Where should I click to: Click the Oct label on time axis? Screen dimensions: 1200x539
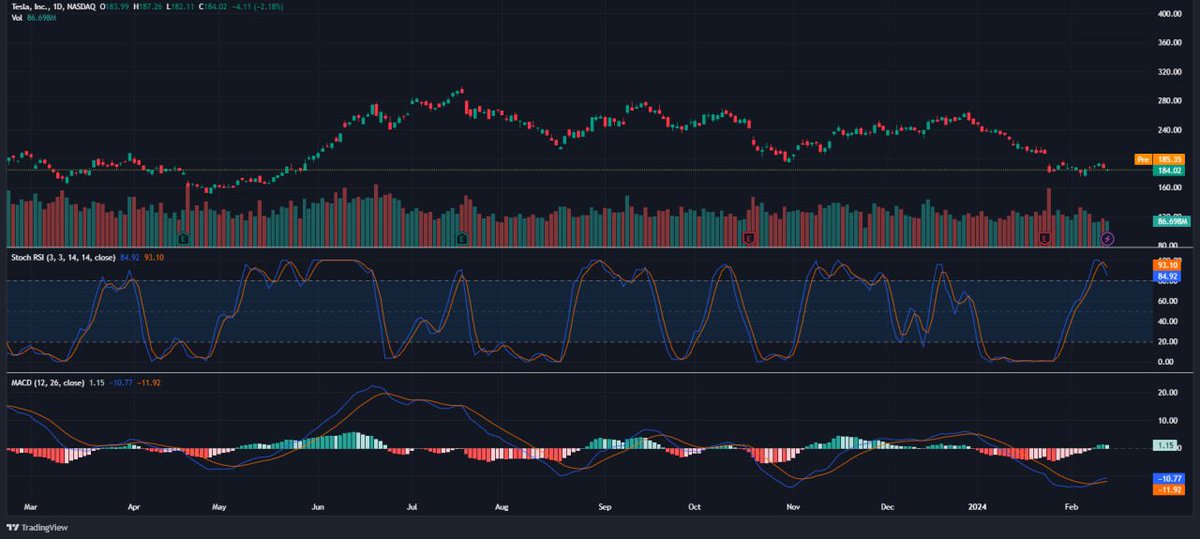[x=695, y=507]
